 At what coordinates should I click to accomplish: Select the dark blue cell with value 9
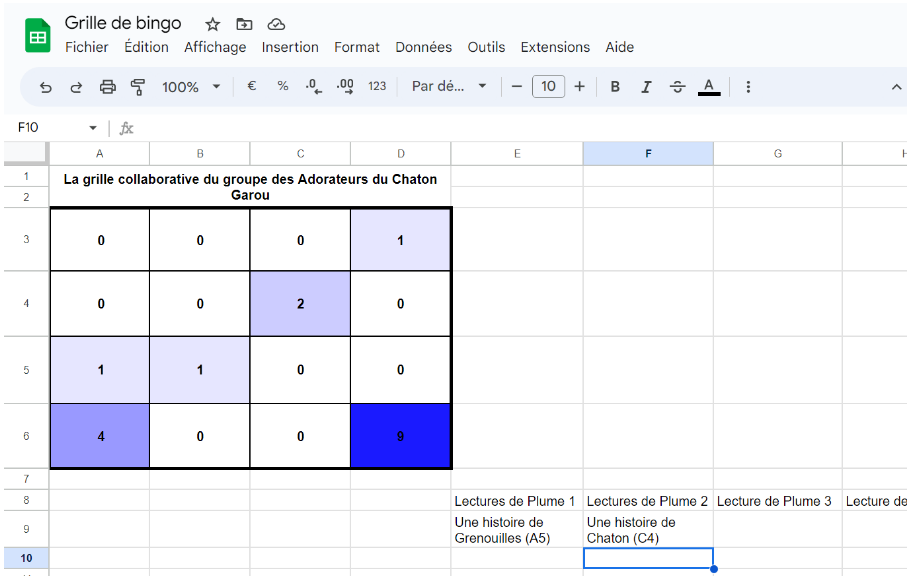tap(400, 436)
